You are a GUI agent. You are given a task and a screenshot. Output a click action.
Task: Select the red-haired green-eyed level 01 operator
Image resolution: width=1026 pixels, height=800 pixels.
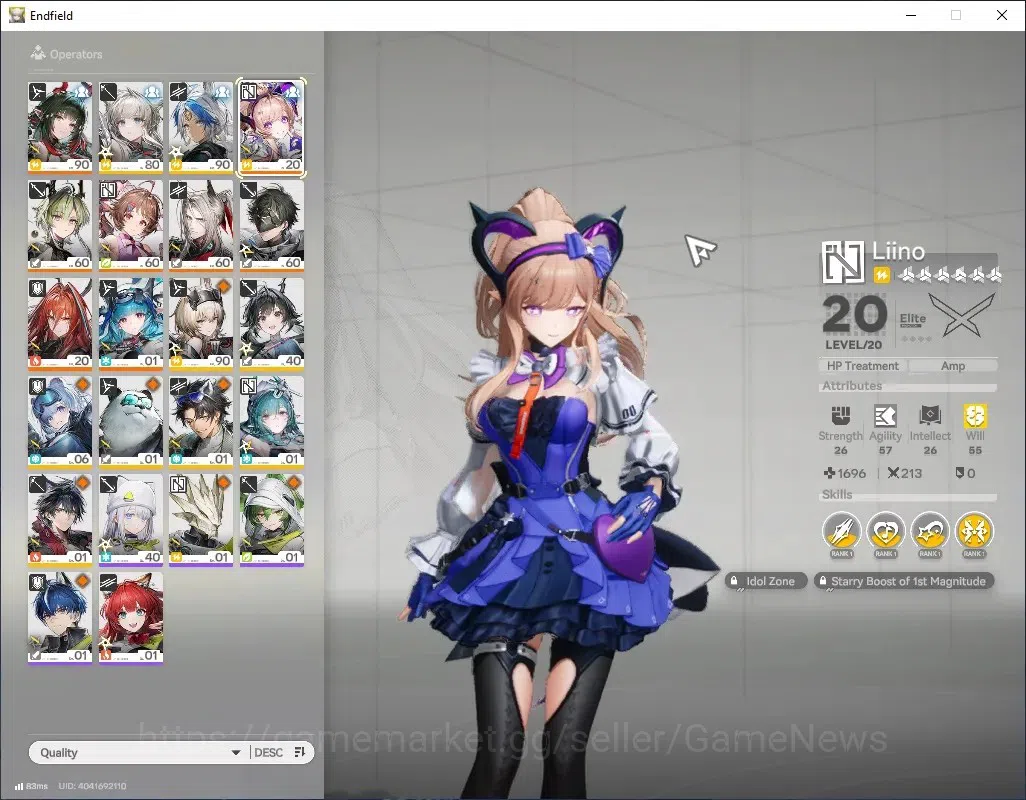click(x=131, y=618)
